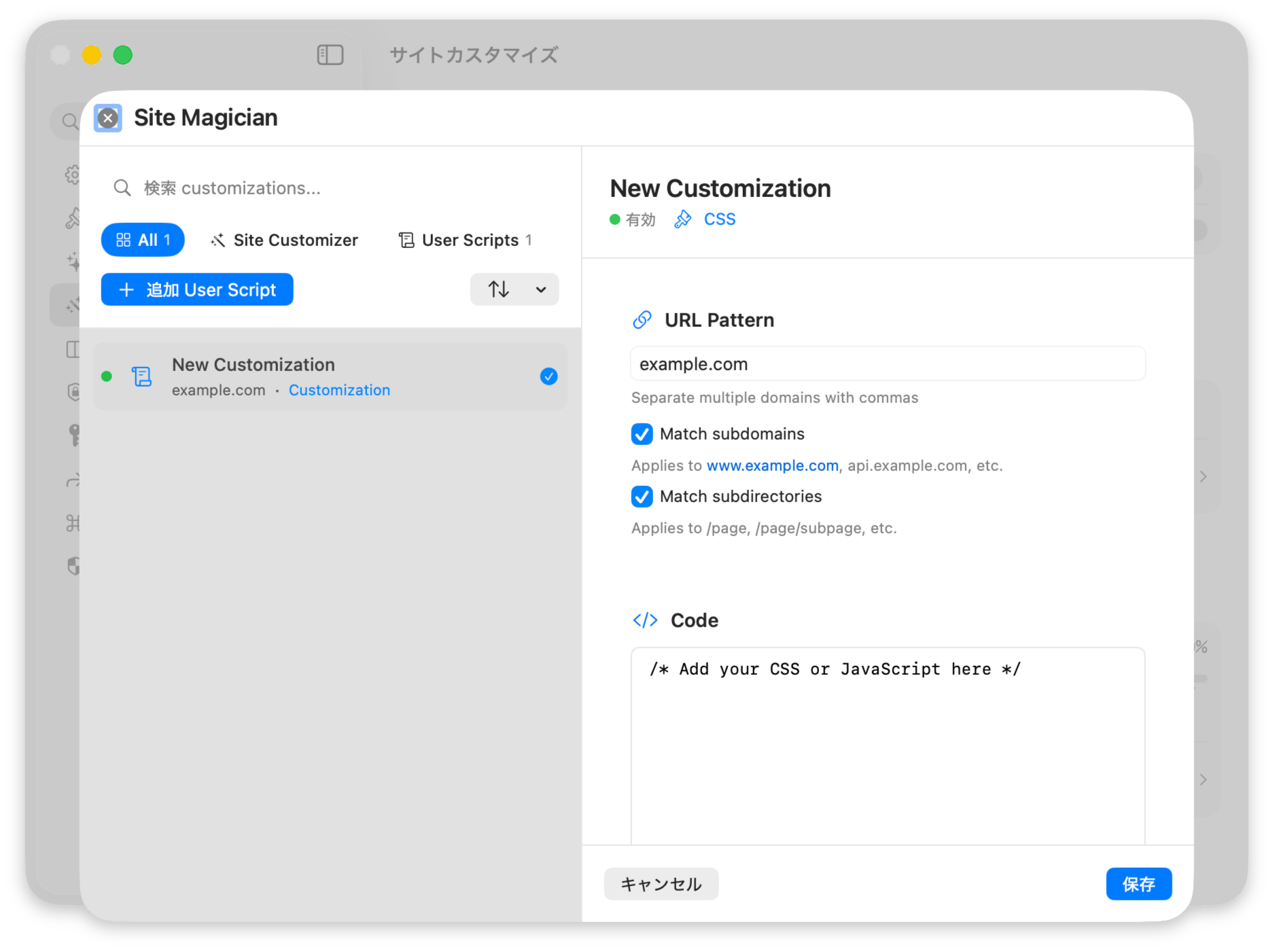Close the Site Magician dialog

[108, 118]
